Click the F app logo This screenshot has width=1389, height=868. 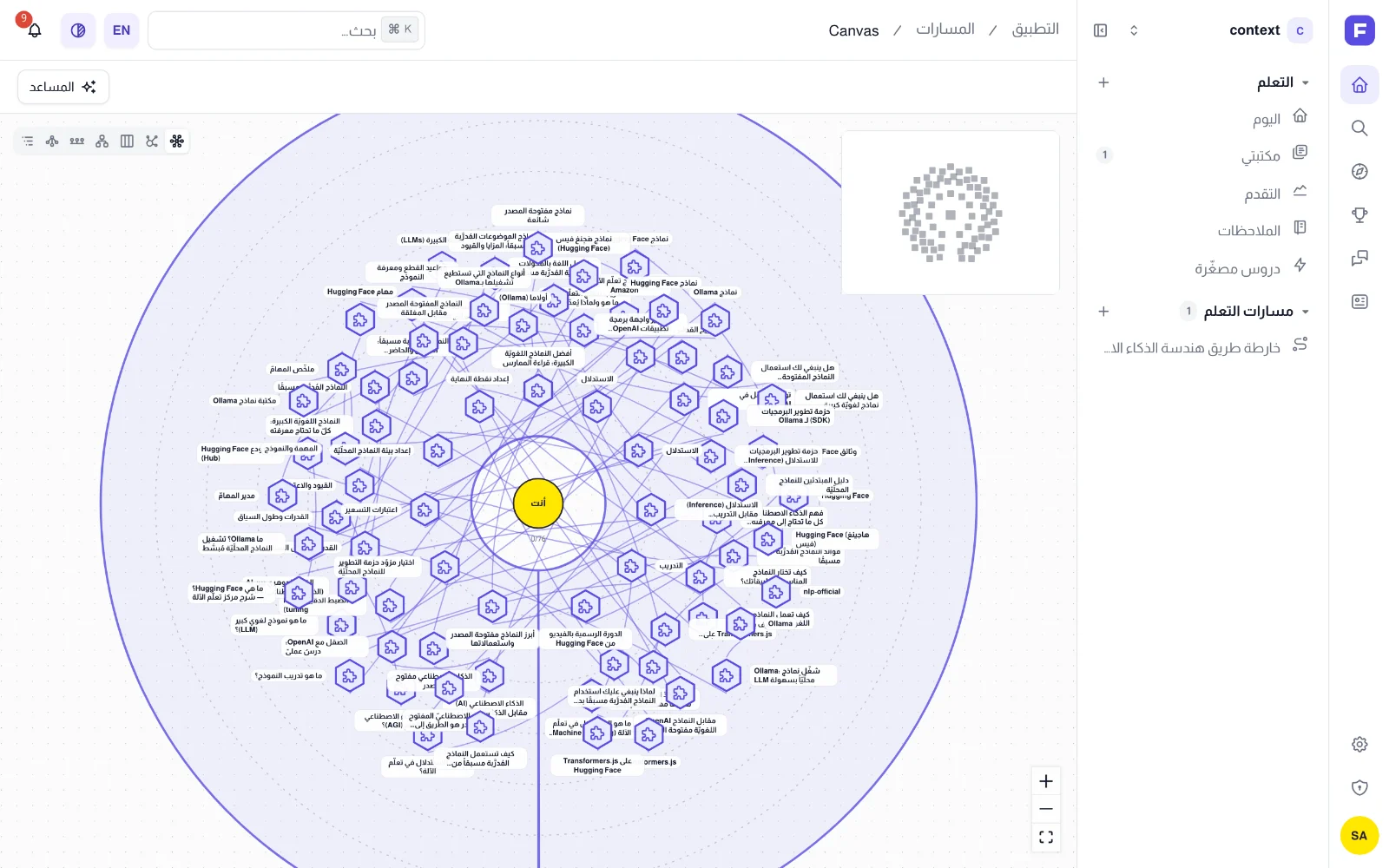click(1359, 30)
